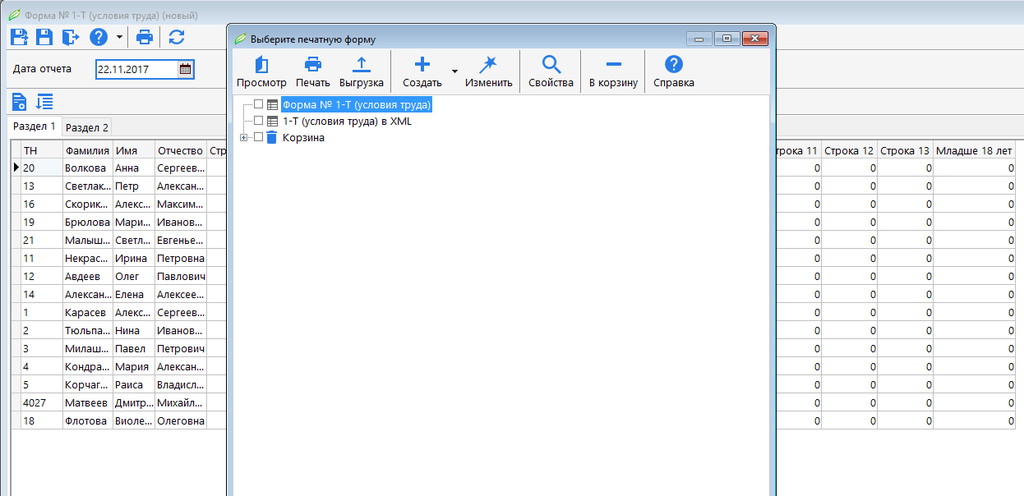The image size is (1024, 496).
Task: Close the Выберите печатную форму dialog
Action: click(x=754, y=39)
